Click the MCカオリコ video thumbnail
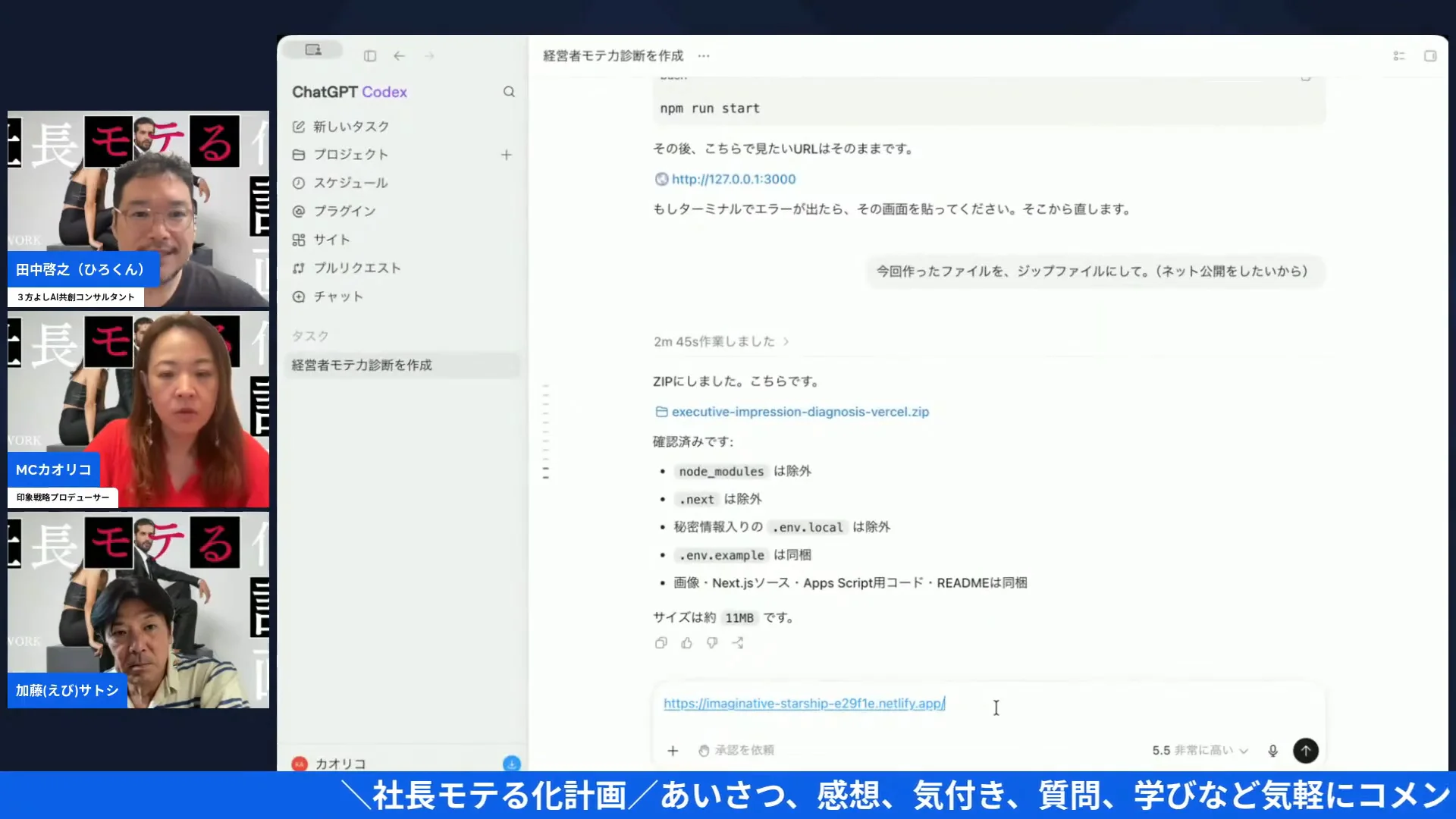The width and height of the screenshot is (1456, 819). pyautogui.click(x=138, y=409)
